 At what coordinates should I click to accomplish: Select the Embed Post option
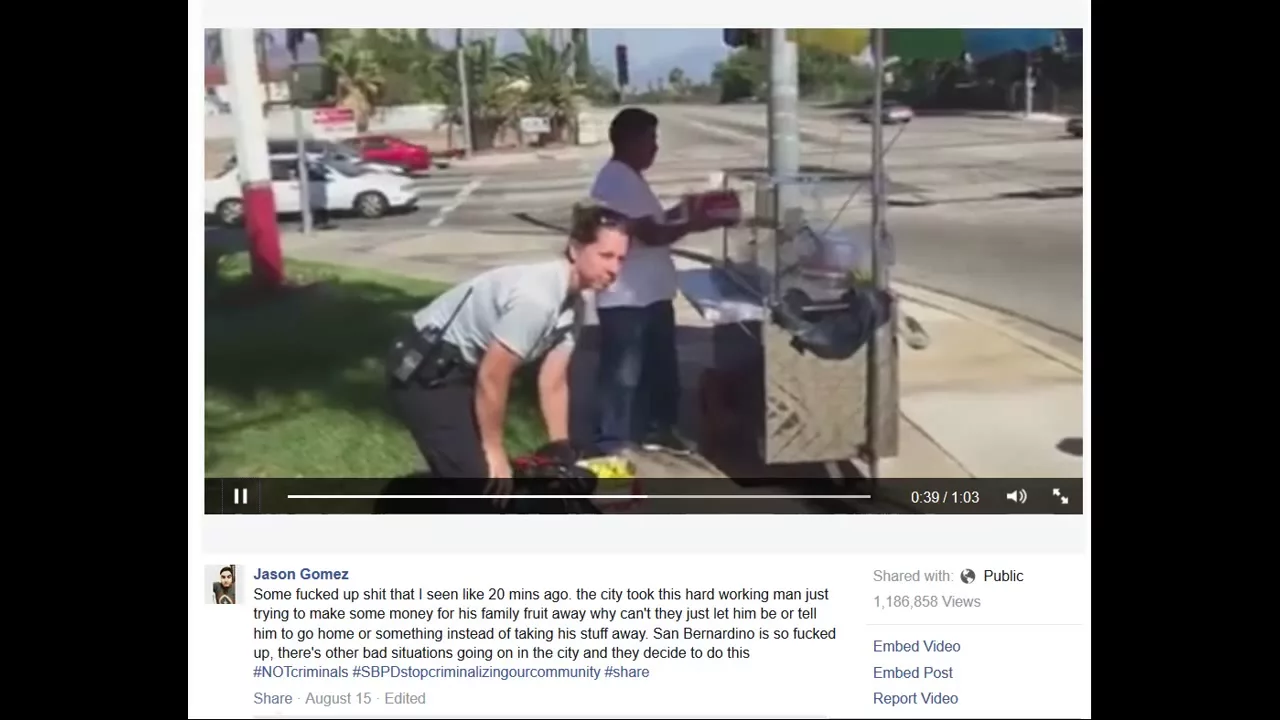point(912,672)
